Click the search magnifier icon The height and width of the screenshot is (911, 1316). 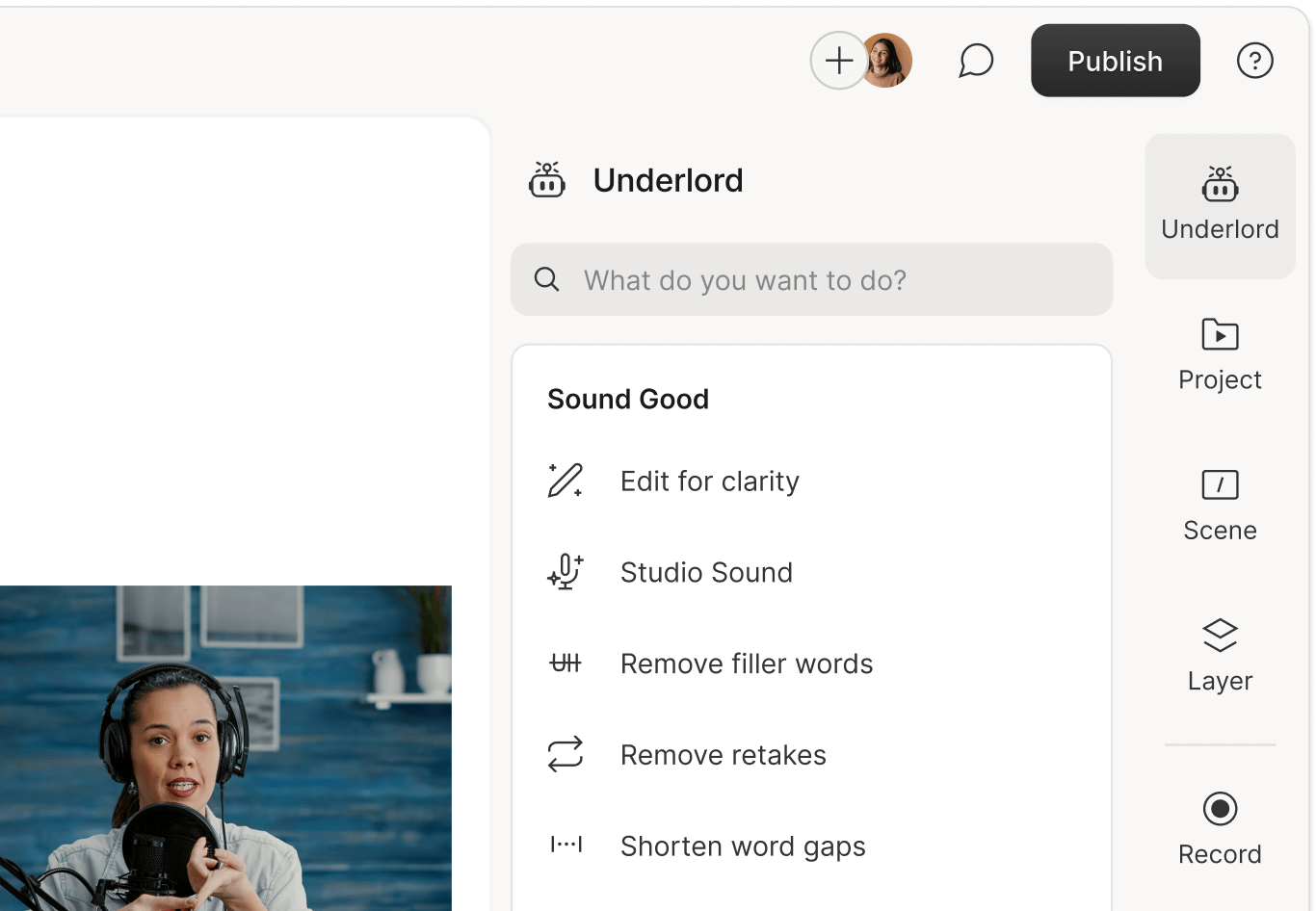(x=546, y=280)
